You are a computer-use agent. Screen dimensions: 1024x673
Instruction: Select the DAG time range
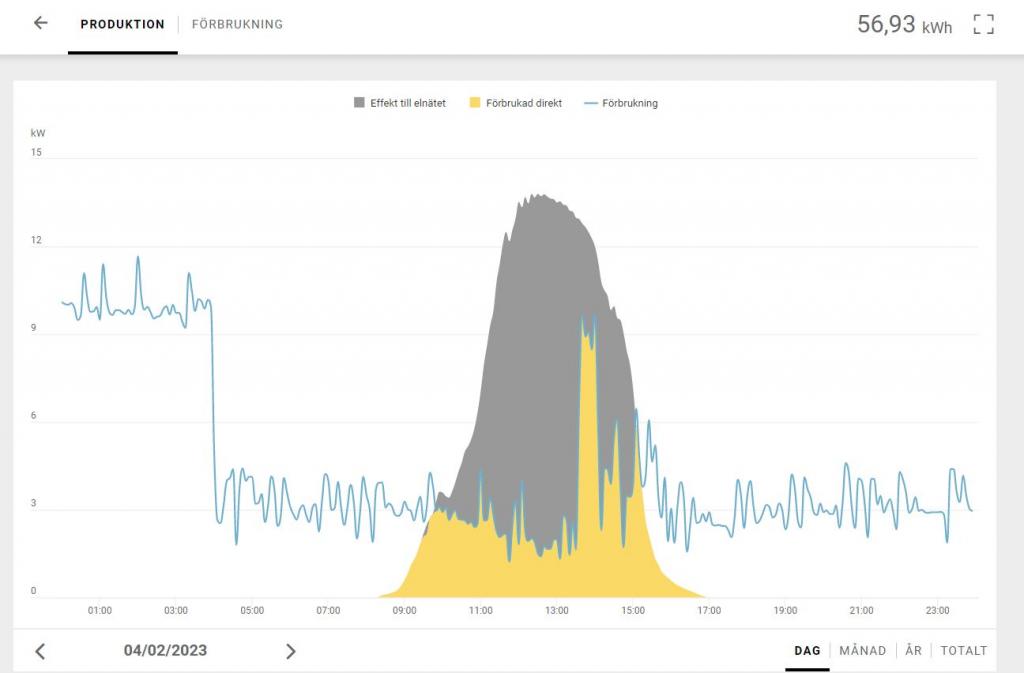pyautogui.click(x=807, y=650)
